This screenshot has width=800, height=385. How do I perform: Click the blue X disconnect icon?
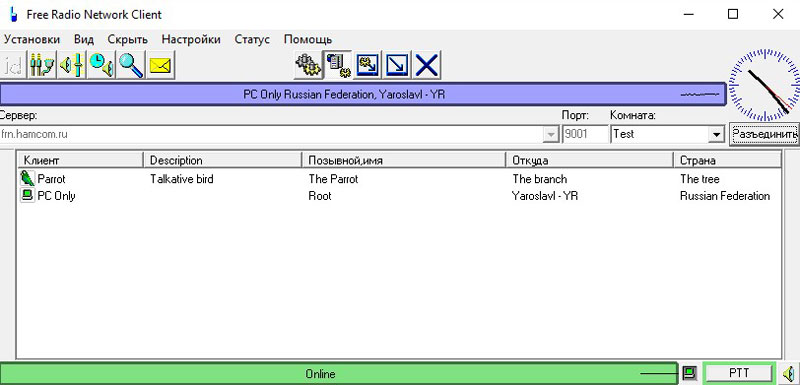[x=427, y=65]
